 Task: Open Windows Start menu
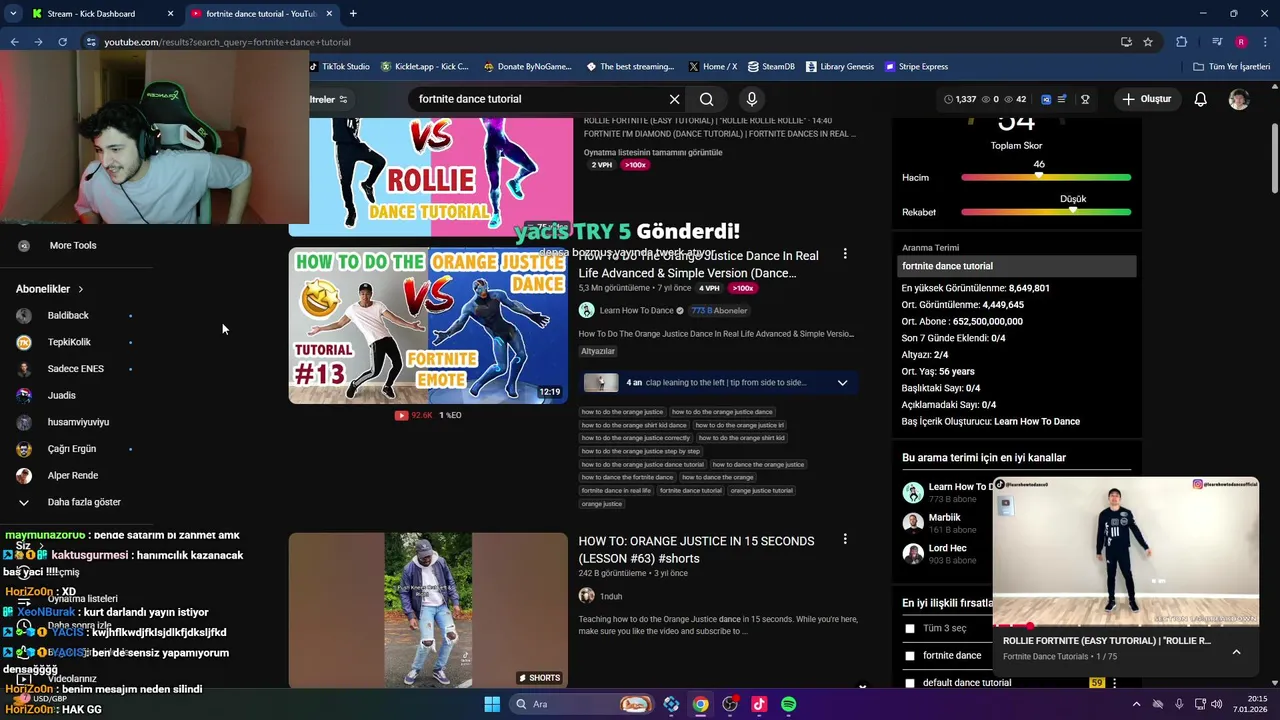point(492,704)
